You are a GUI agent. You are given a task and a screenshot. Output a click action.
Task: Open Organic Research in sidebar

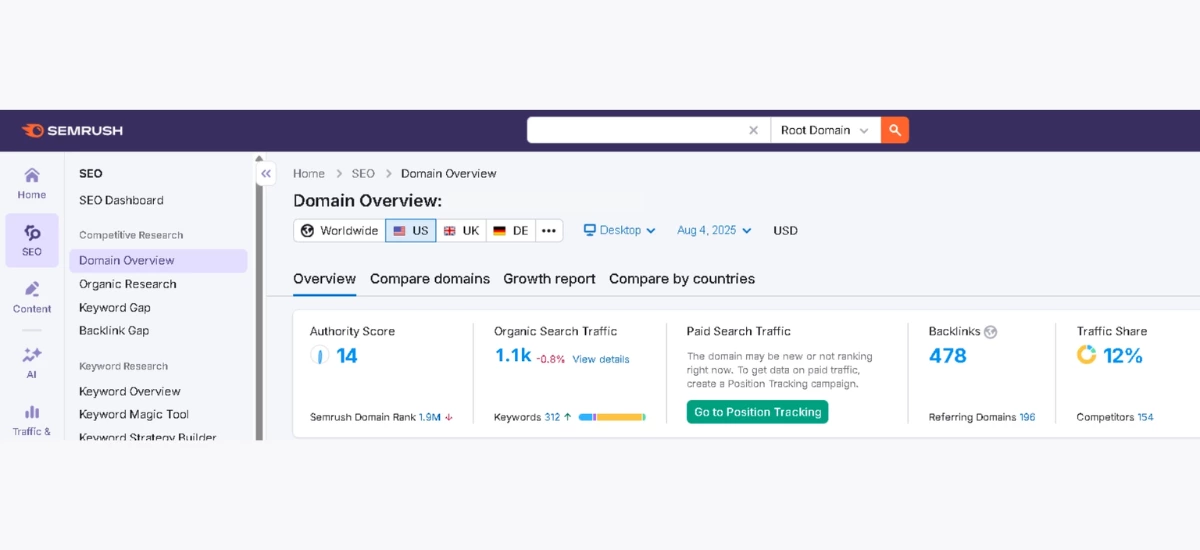click(x=127, y=284)
